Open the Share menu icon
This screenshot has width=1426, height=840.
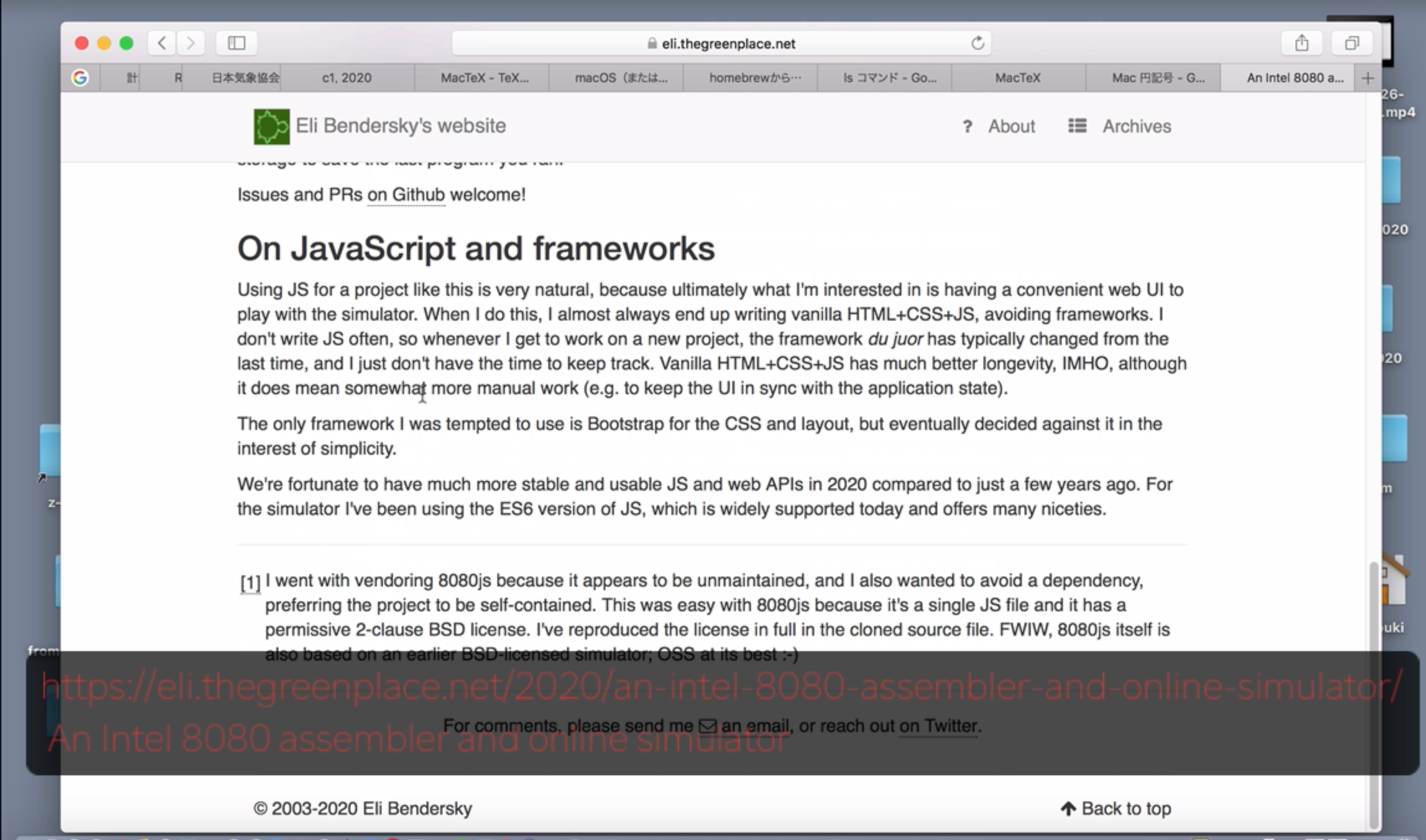(1302, 43)
